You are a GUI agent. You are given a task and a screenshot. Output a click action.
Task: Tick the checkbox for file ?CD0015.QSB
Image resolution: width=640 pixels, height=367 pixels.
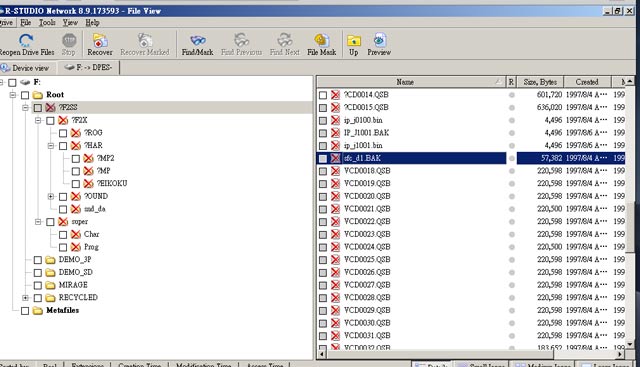tap(323, 108)
